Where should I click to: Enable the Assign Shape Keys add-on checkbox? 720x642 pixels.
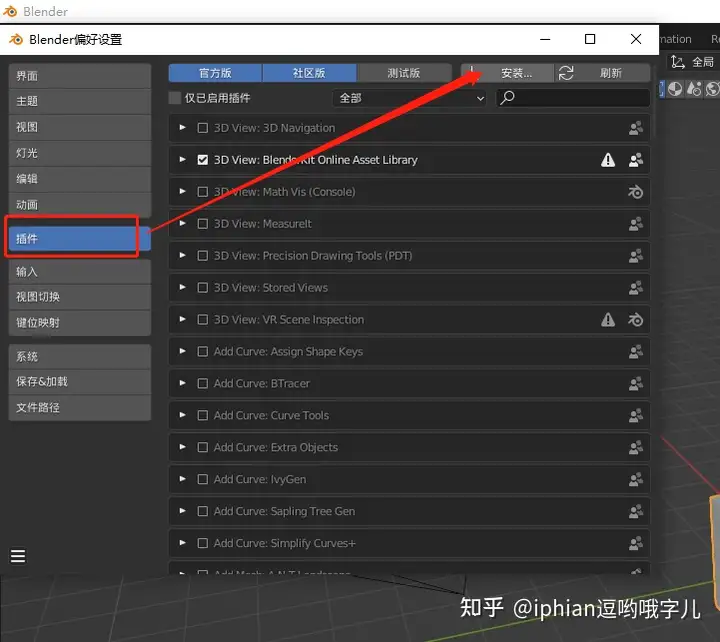pos(202,351)
